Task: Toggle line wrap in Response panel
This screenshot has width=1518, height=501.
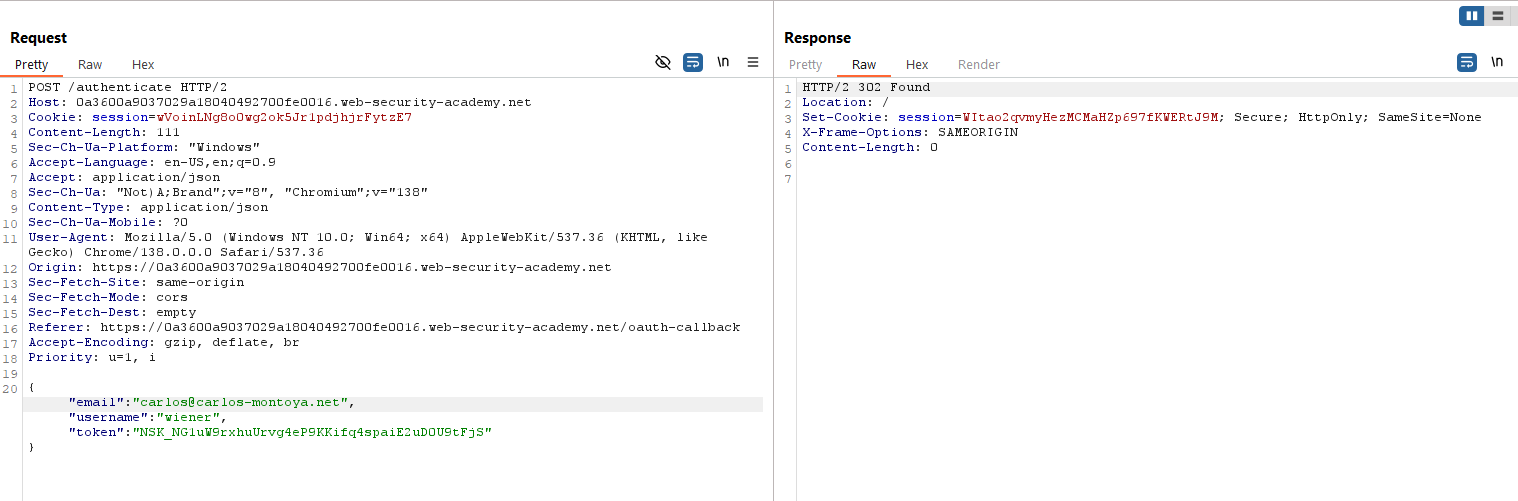Action: coord(1467,62)
